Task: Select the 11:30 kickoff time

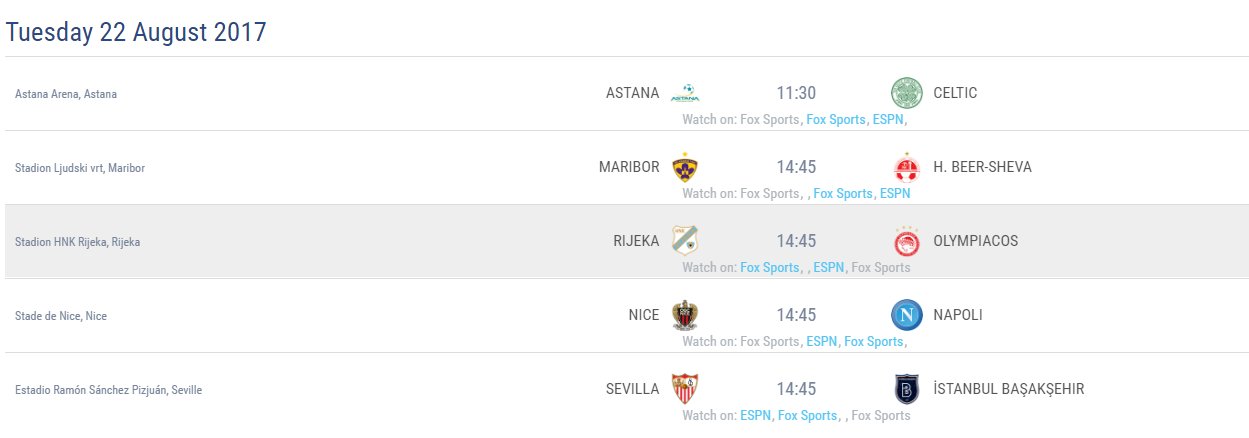Action: click(x=796, y=93)
